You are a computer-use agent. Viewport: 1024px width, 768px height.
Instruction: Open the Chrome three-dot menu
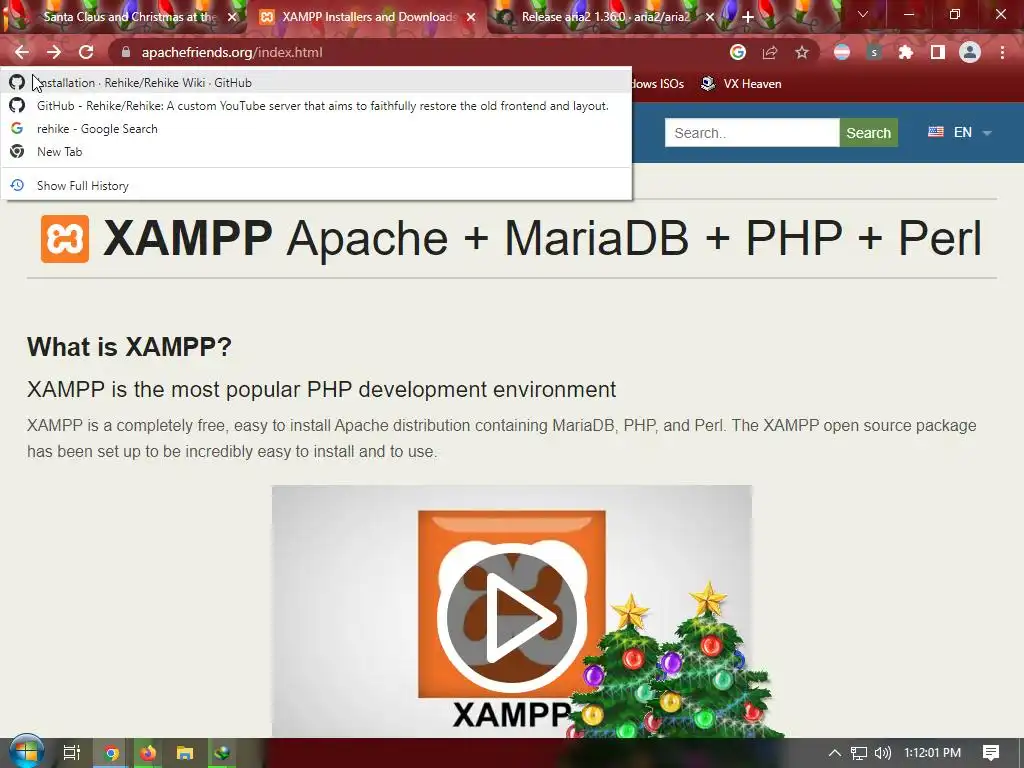[1002, 52]
